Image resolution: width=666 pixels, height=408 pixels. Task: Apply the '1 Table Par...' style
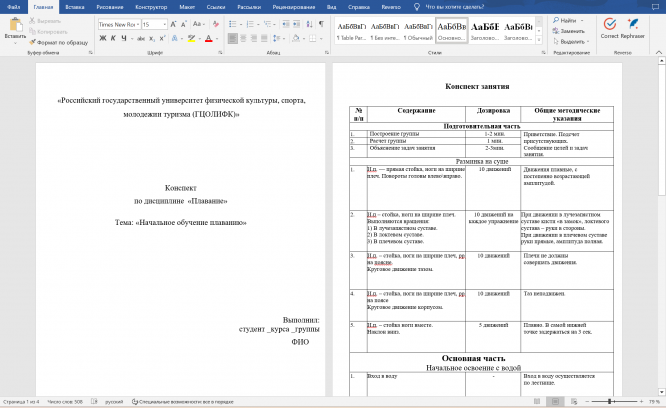pos(351,31)
